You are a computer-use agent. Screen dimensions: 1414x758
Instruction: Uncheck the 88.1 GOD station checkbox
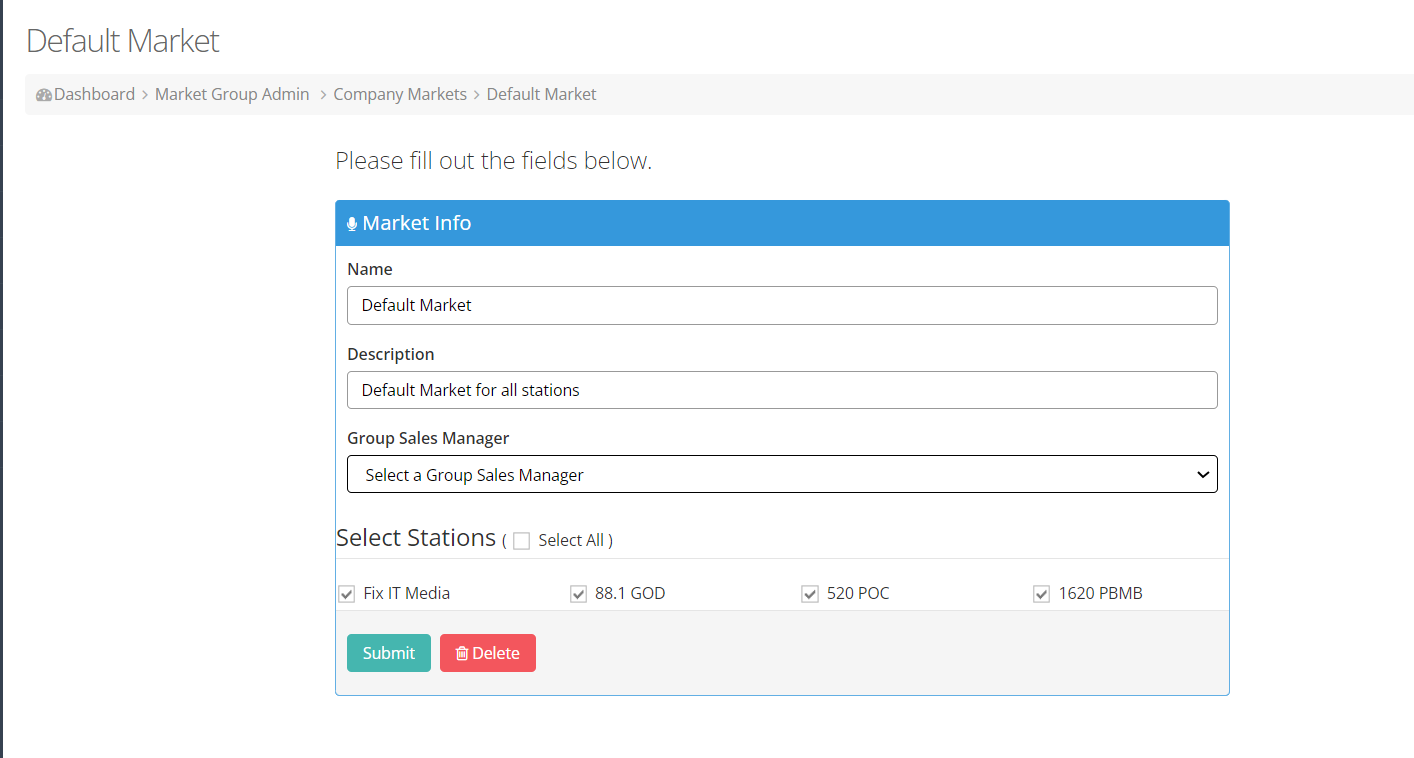pyautogui.click(x=578, y=594)
